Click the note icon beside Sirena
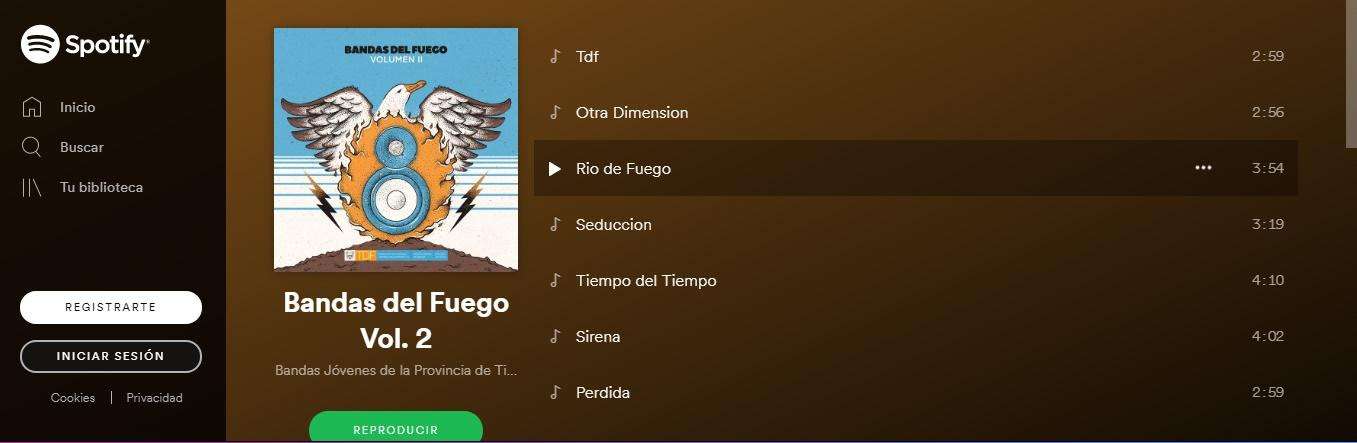1357x443 pixels. [555, 336]
